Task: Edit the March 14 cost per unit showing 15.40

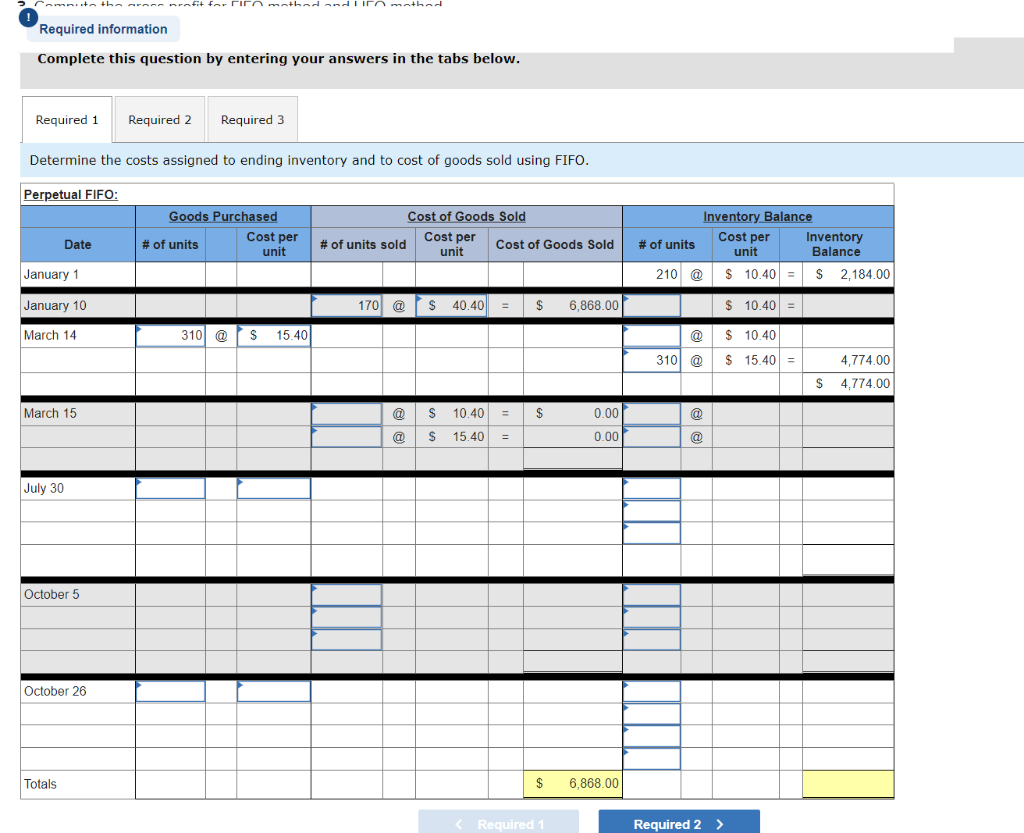Action: click(273, 335)
